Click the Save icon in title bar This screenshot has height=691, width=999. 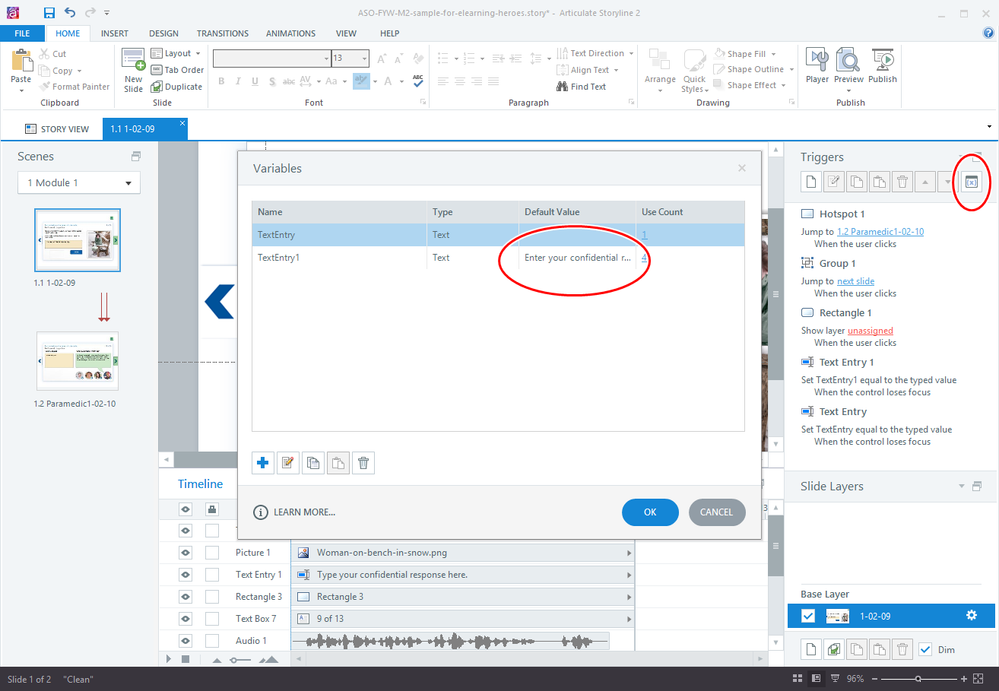tap(49, 13)
